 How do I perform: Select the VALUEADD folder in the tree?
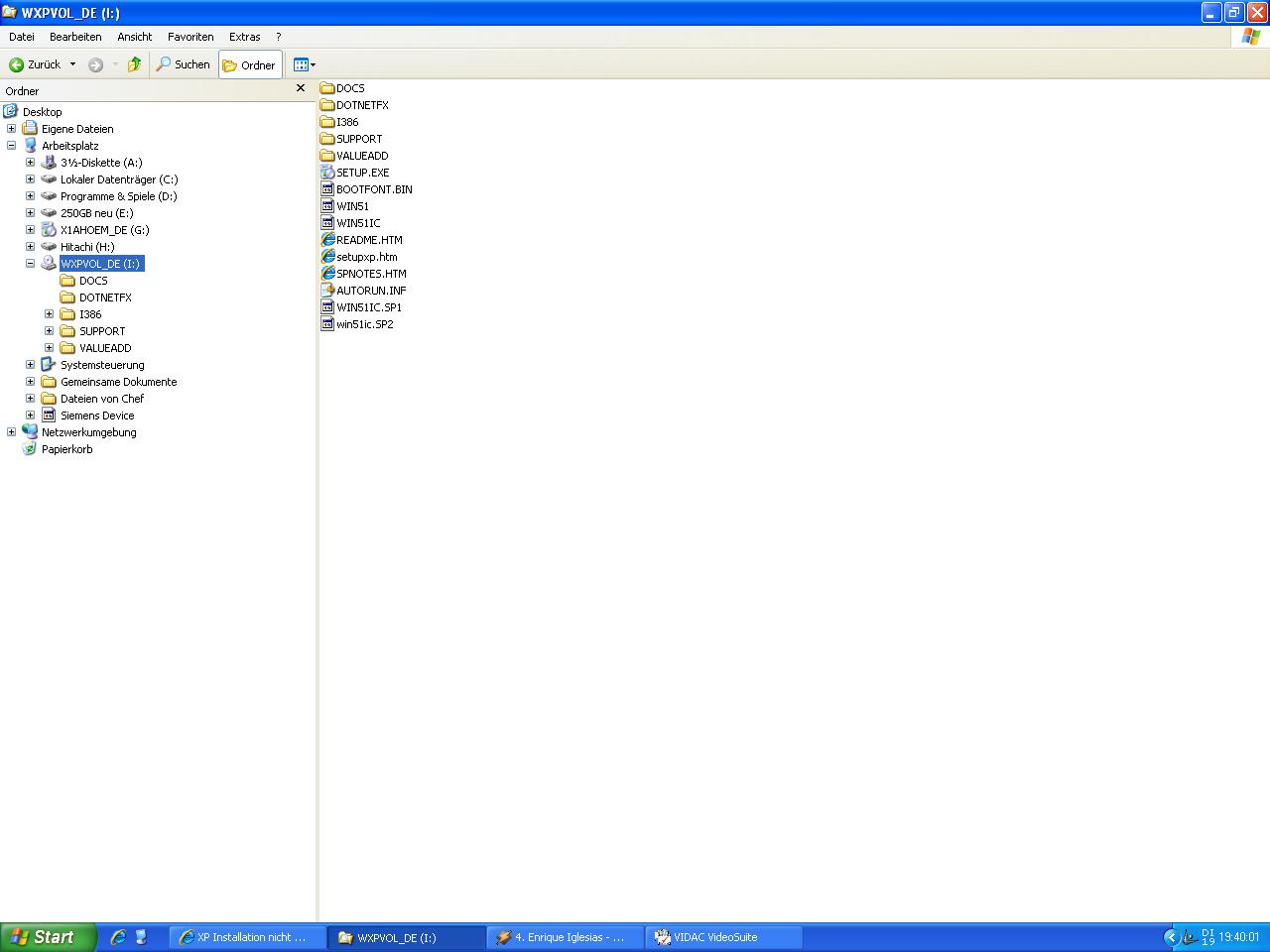click(x=105, y=348)
